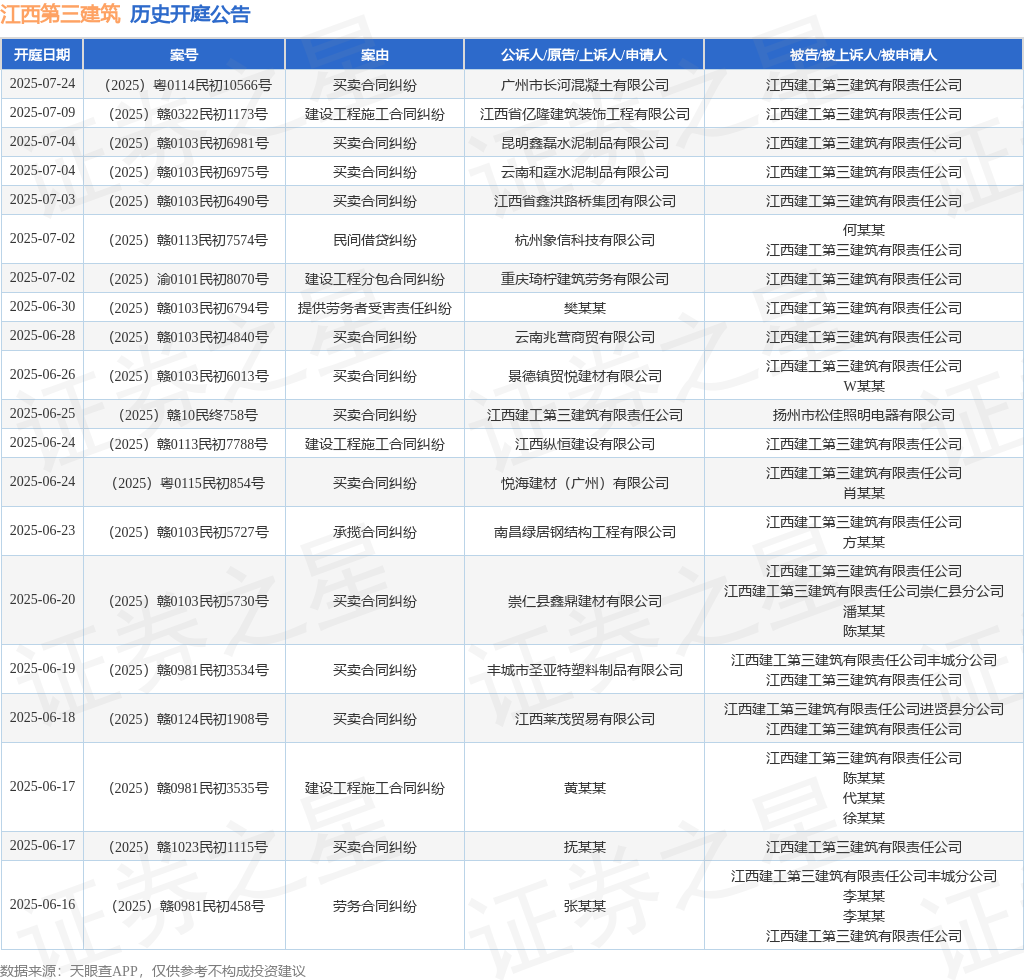Select case number (2025)赣0103民初6975号
The width and height of the screenshot is (1024, 980).
[187, 172]
